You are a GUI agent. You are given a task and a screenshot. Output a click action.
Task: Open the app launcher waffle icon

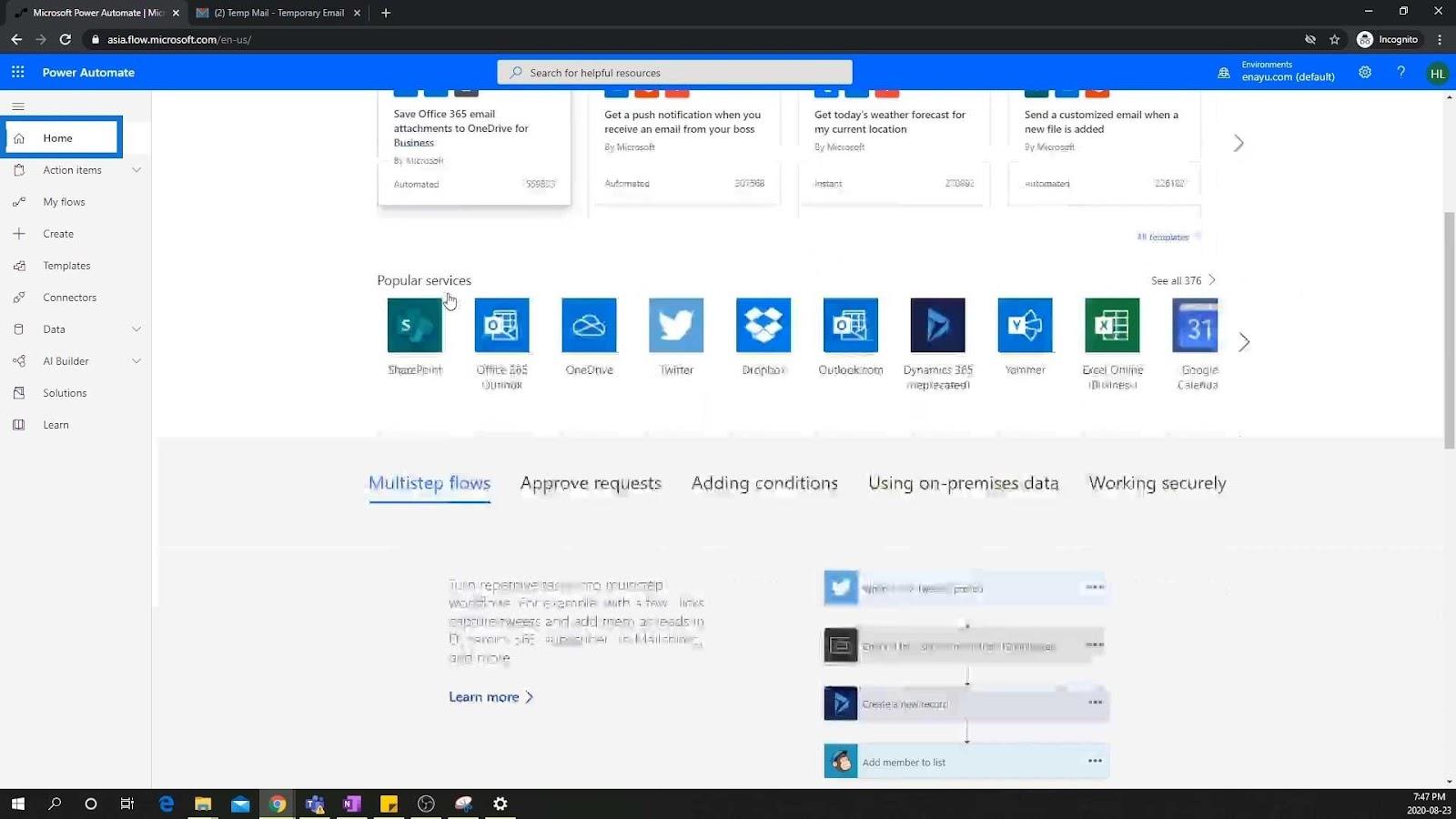click(18, 72)
